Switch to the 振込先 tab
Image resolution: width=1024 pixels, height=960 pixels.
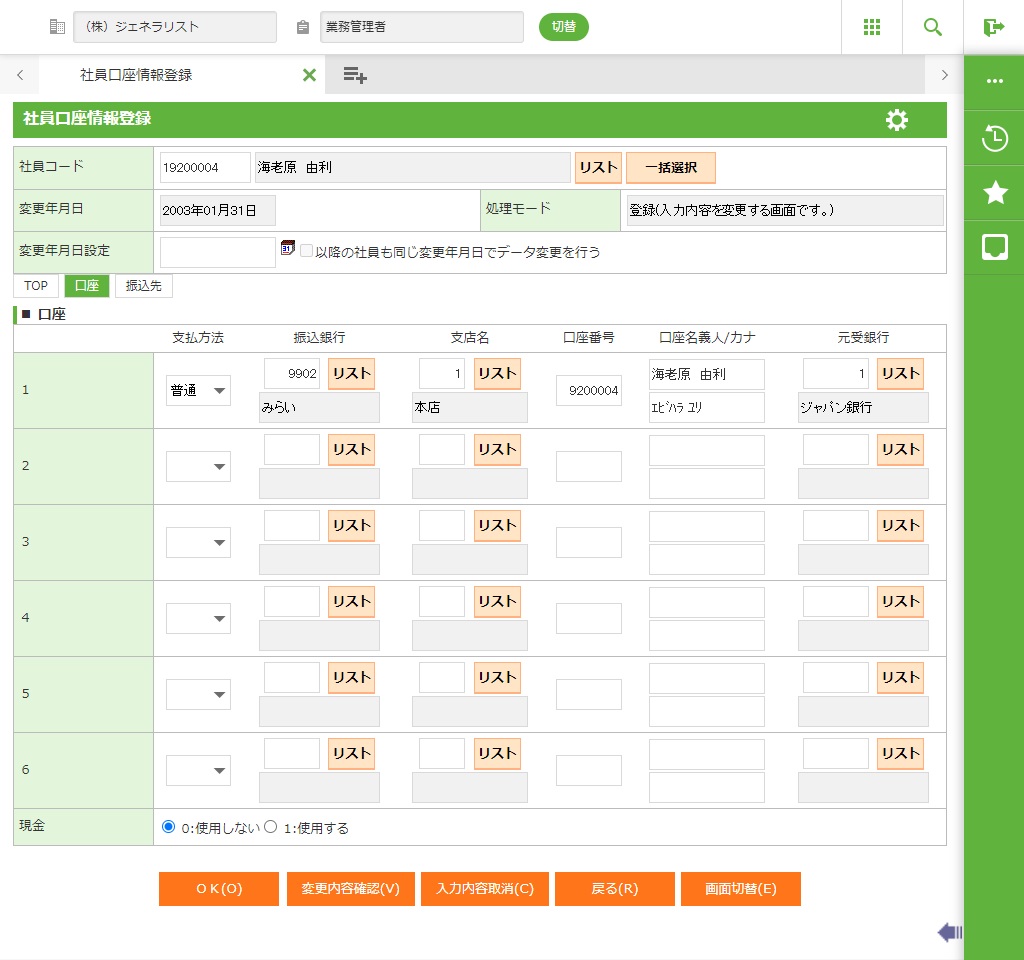point(144,286)
